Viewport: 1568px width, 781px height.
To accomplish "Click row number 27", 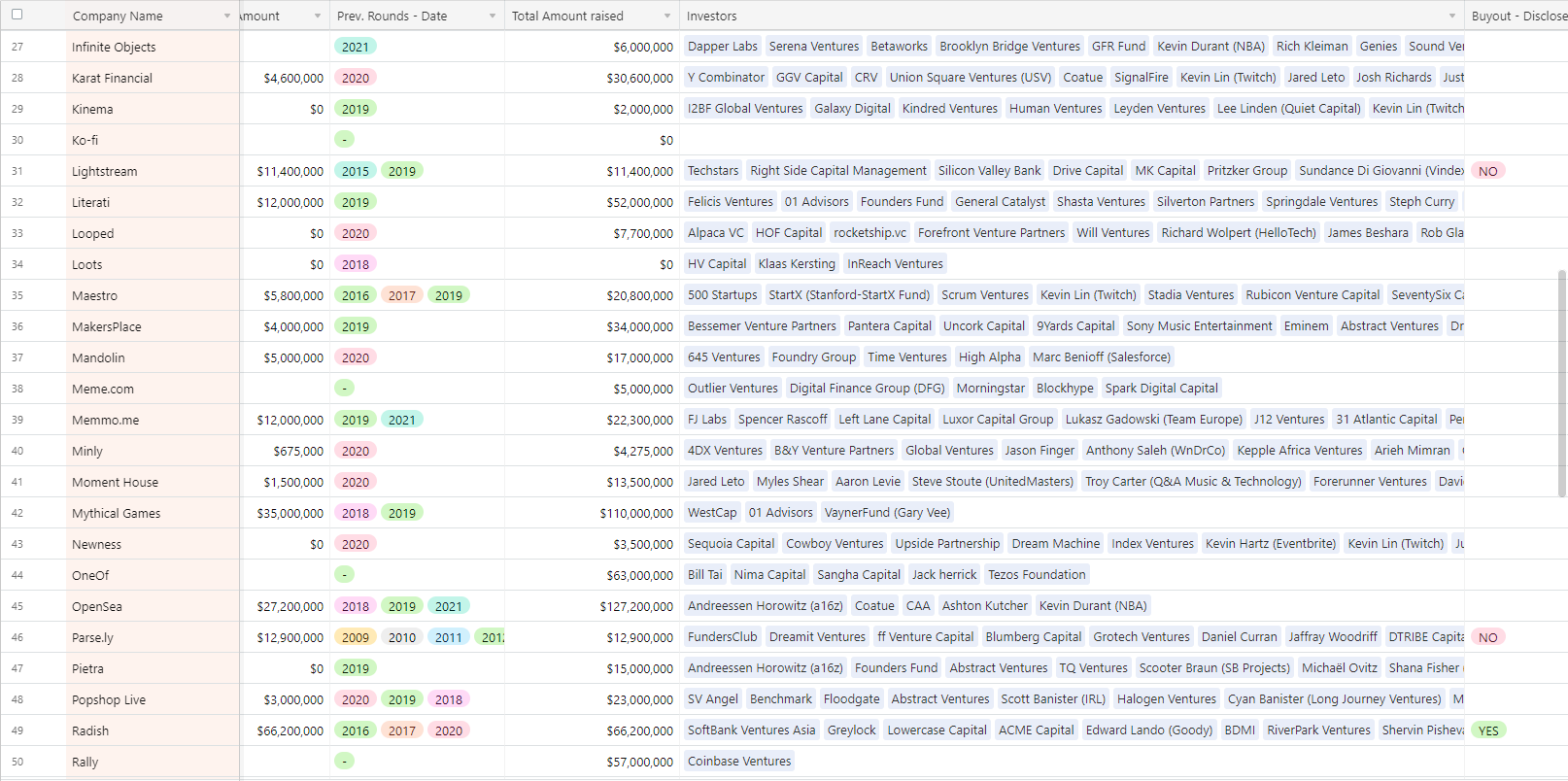I will pyautogui.click(x=17, y=47).
